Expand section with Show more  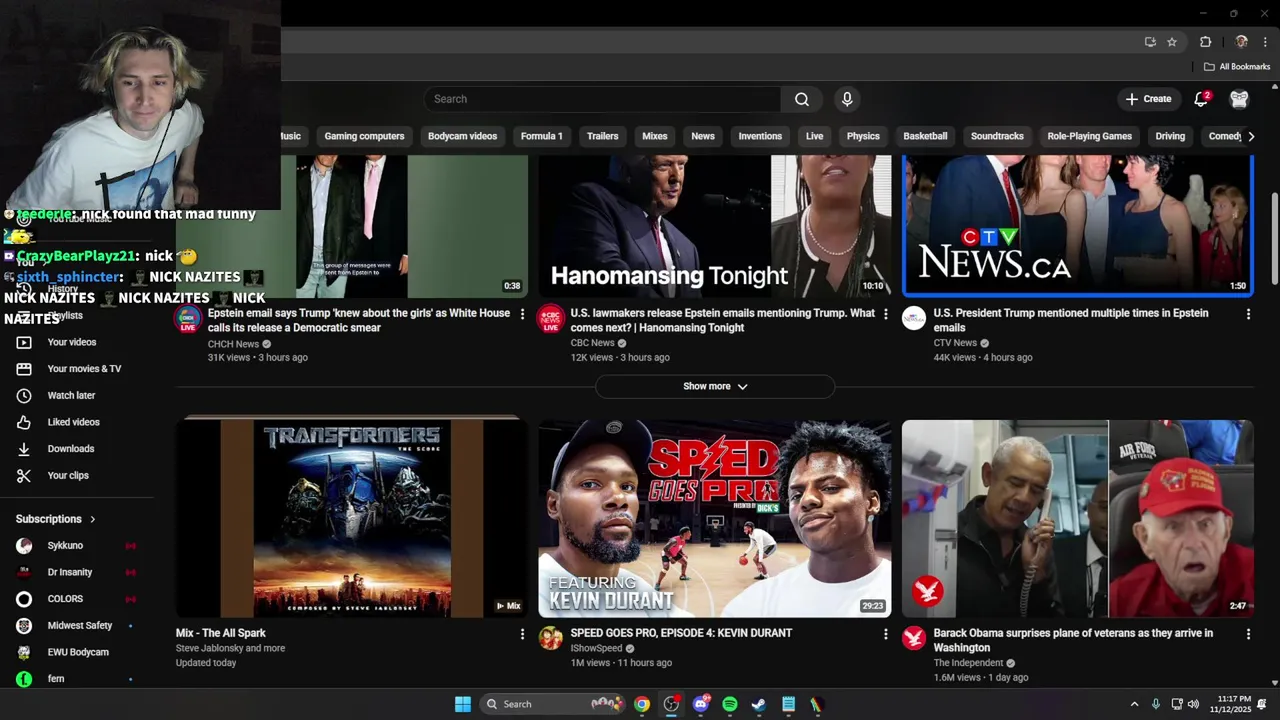coord(715,386)
